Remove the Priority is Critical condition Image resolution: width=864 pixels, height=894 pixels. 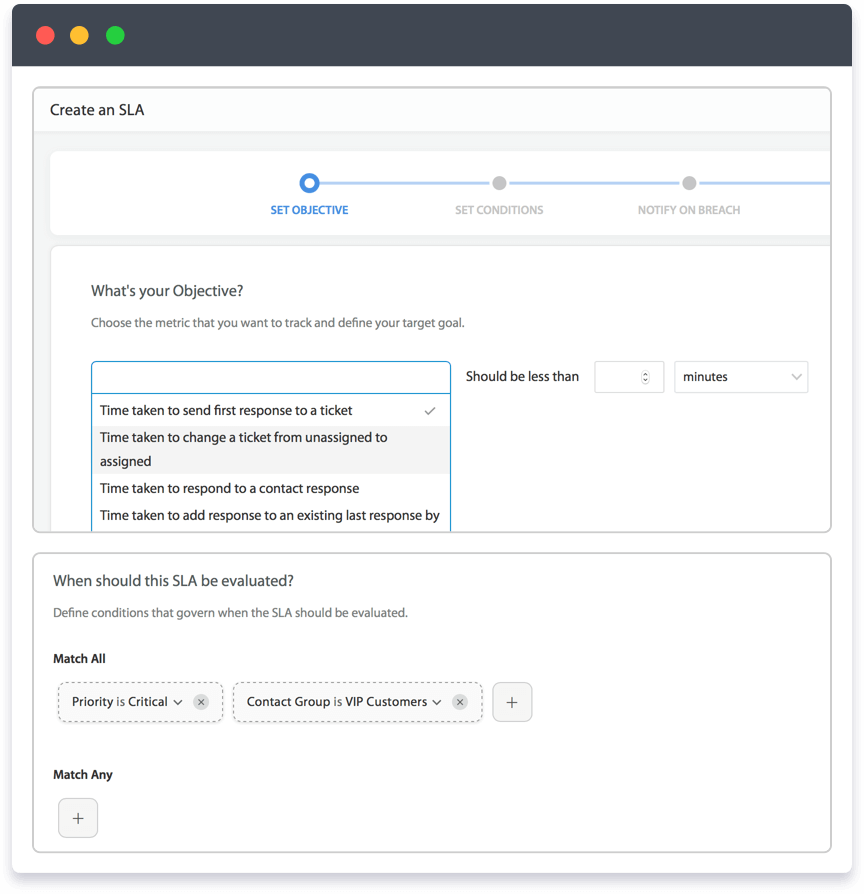[200, 702]
